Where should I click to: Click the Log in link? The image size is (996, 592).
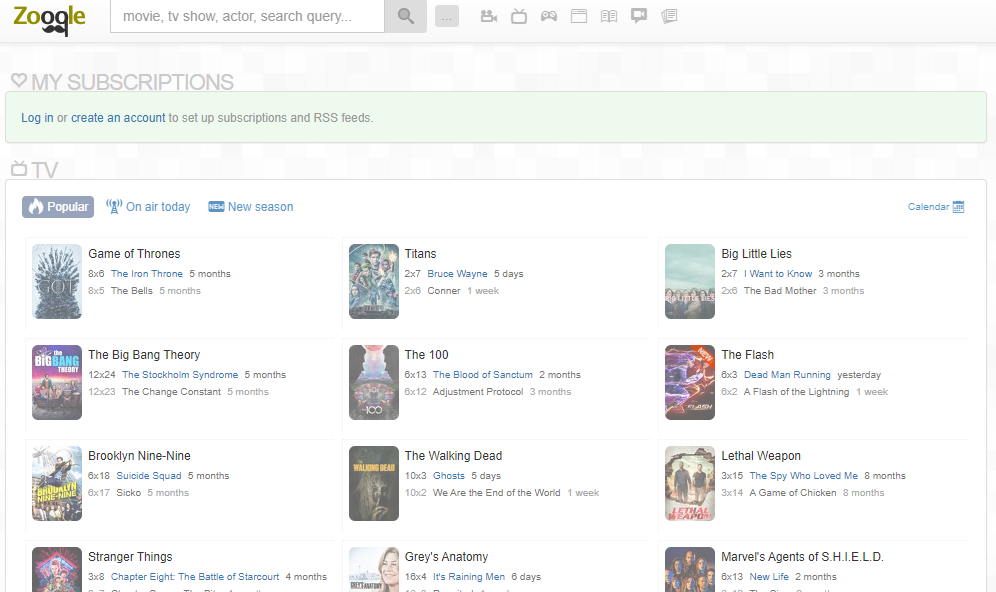click(x=37, y=118)
